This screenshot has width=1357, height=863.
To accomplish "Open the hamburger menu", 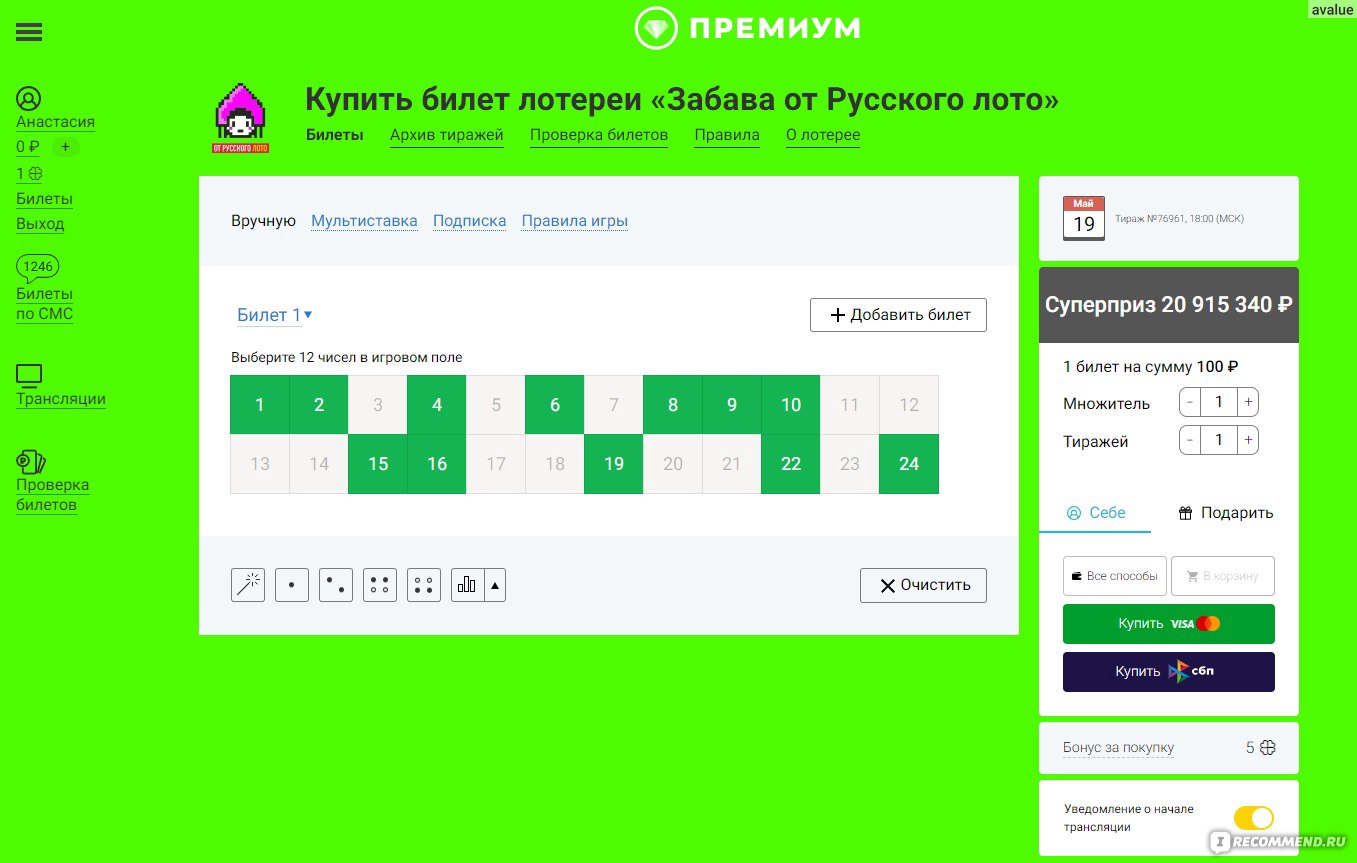I will point(29,32).
